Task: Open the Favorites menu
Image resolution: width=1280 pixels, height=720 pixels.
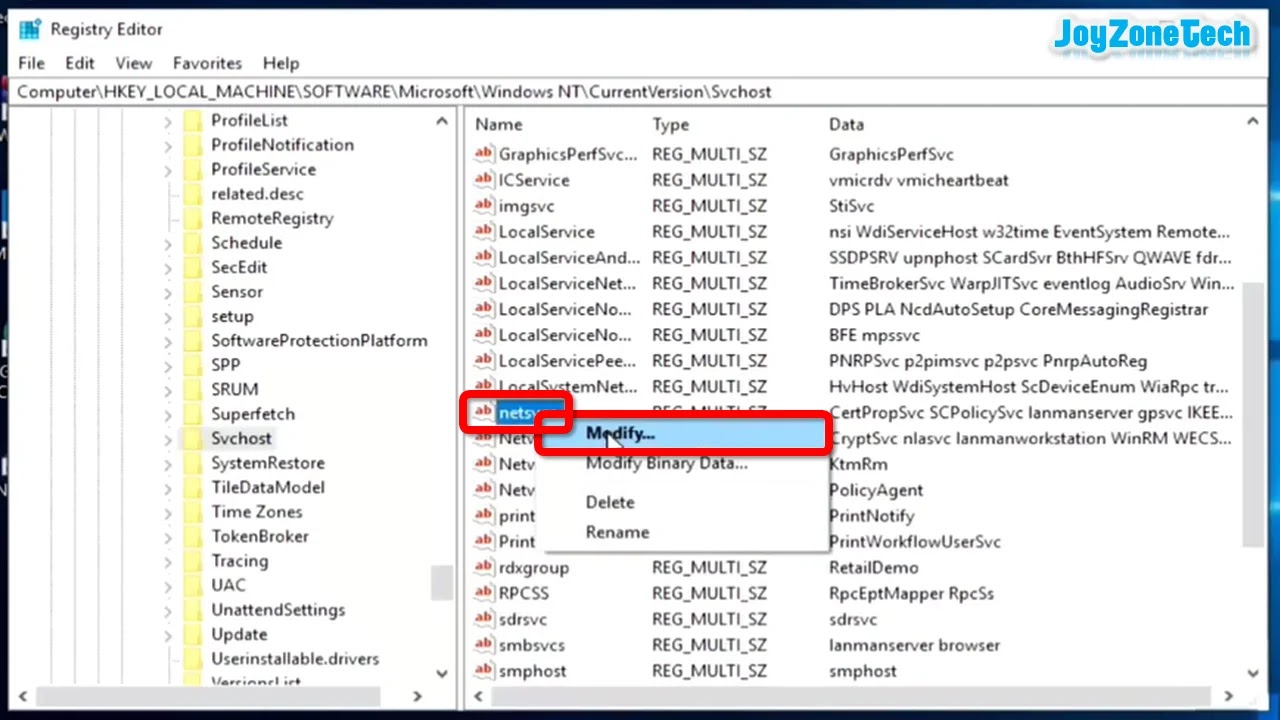Action: tap(207, 63)
